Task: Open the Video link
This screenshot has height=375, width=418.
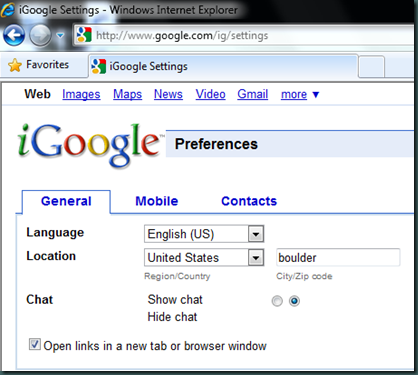Action: [210, 94]
